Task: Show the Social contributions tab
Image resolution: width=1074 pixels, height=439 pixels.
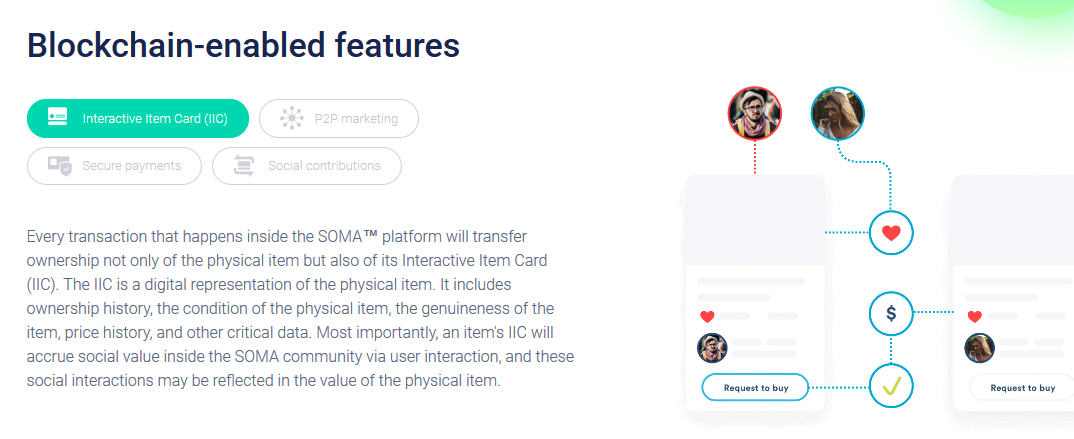Action: click(306, 166)
